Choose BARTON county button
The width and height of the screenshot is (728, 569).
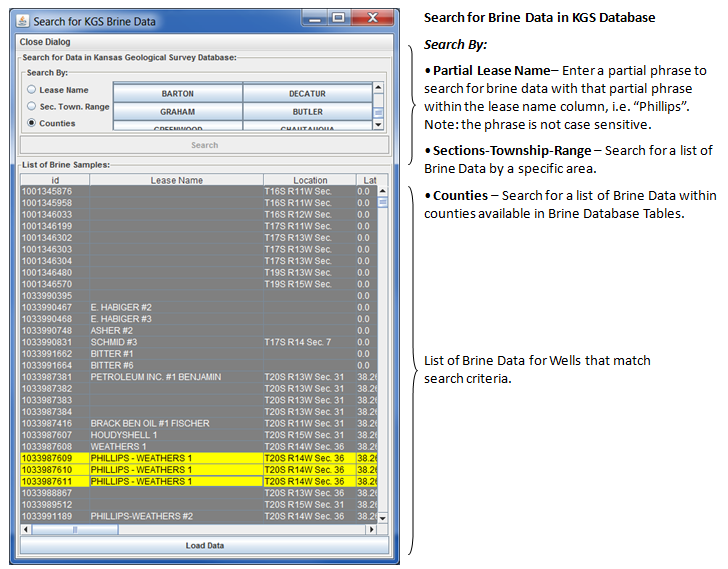pyautogui.click(x=178, y=93)
